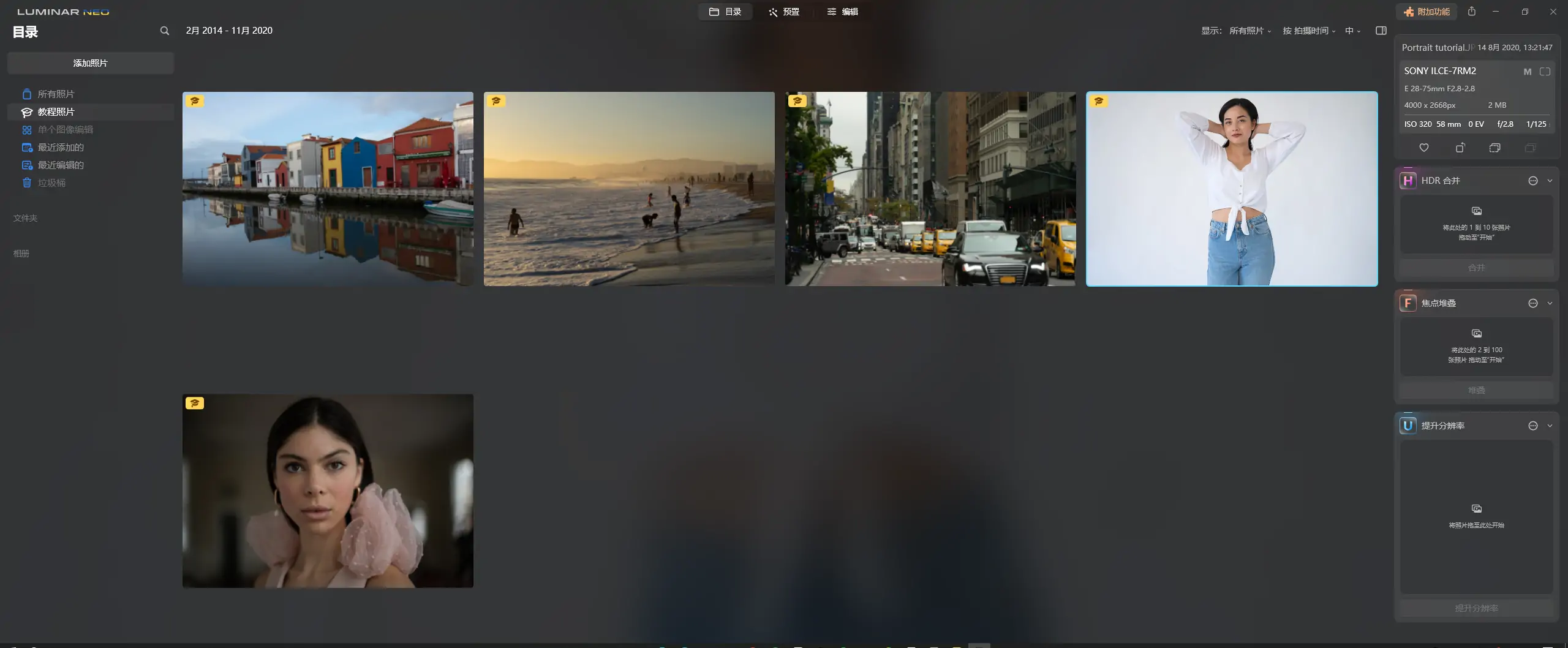This screenshot has height=648, width=1568.
Task: Toggle the info side panel layout icon
Action: [1381, 30]
